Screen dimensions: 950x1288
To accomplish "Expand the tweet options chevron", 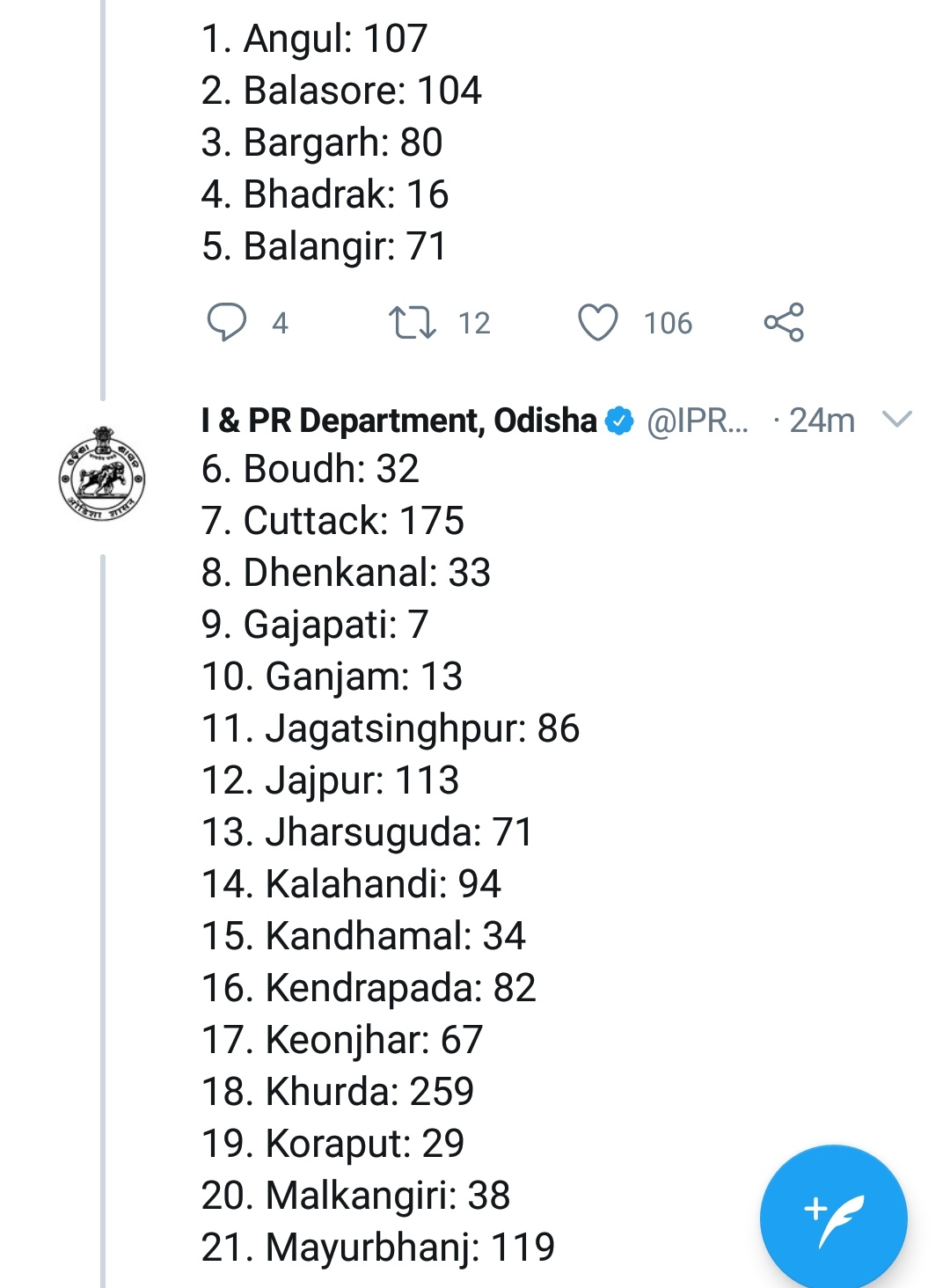I will pos(896,420).
